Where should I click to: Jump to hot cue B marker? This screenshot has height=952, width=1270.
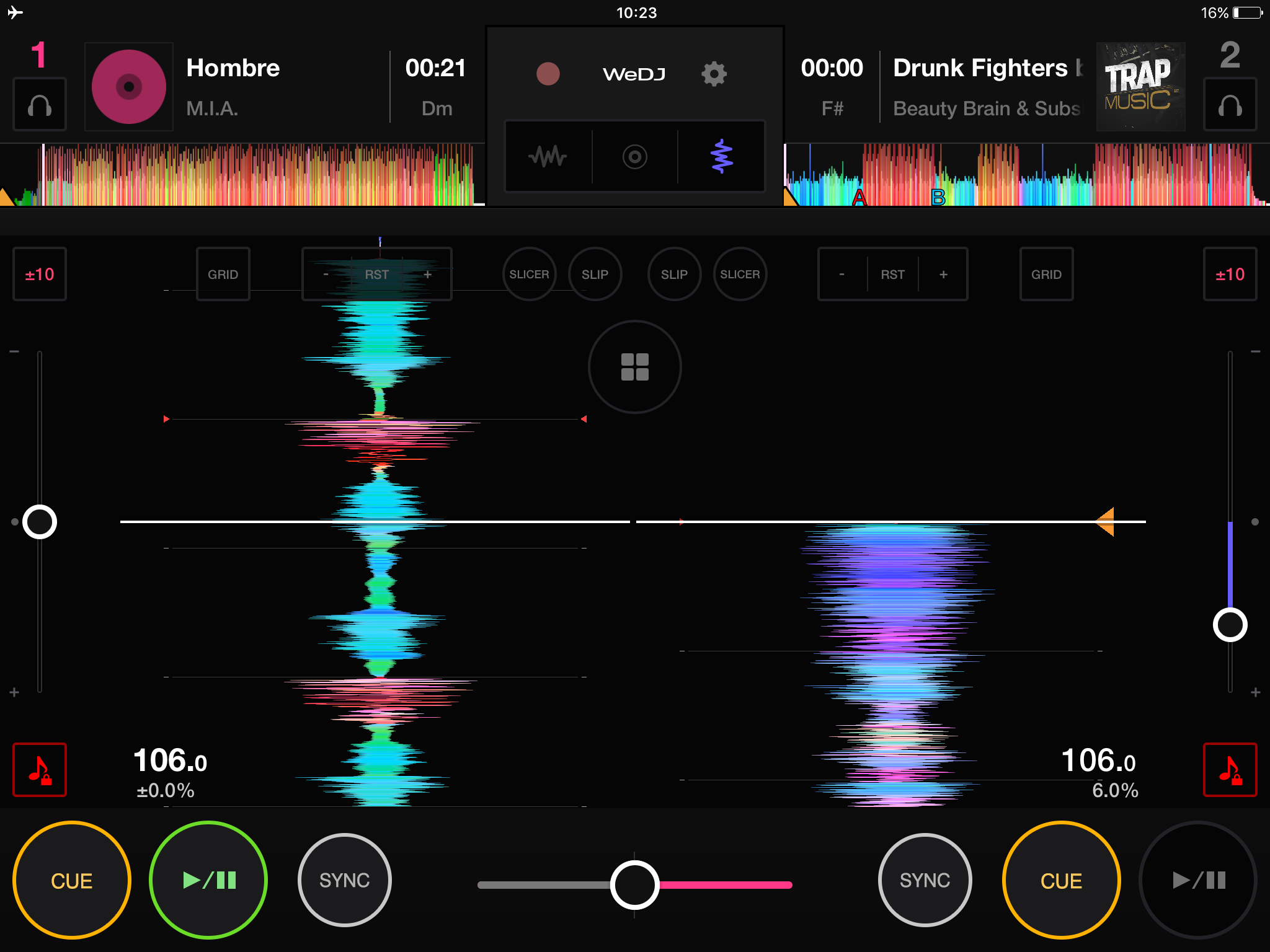[x=938, y=198]
